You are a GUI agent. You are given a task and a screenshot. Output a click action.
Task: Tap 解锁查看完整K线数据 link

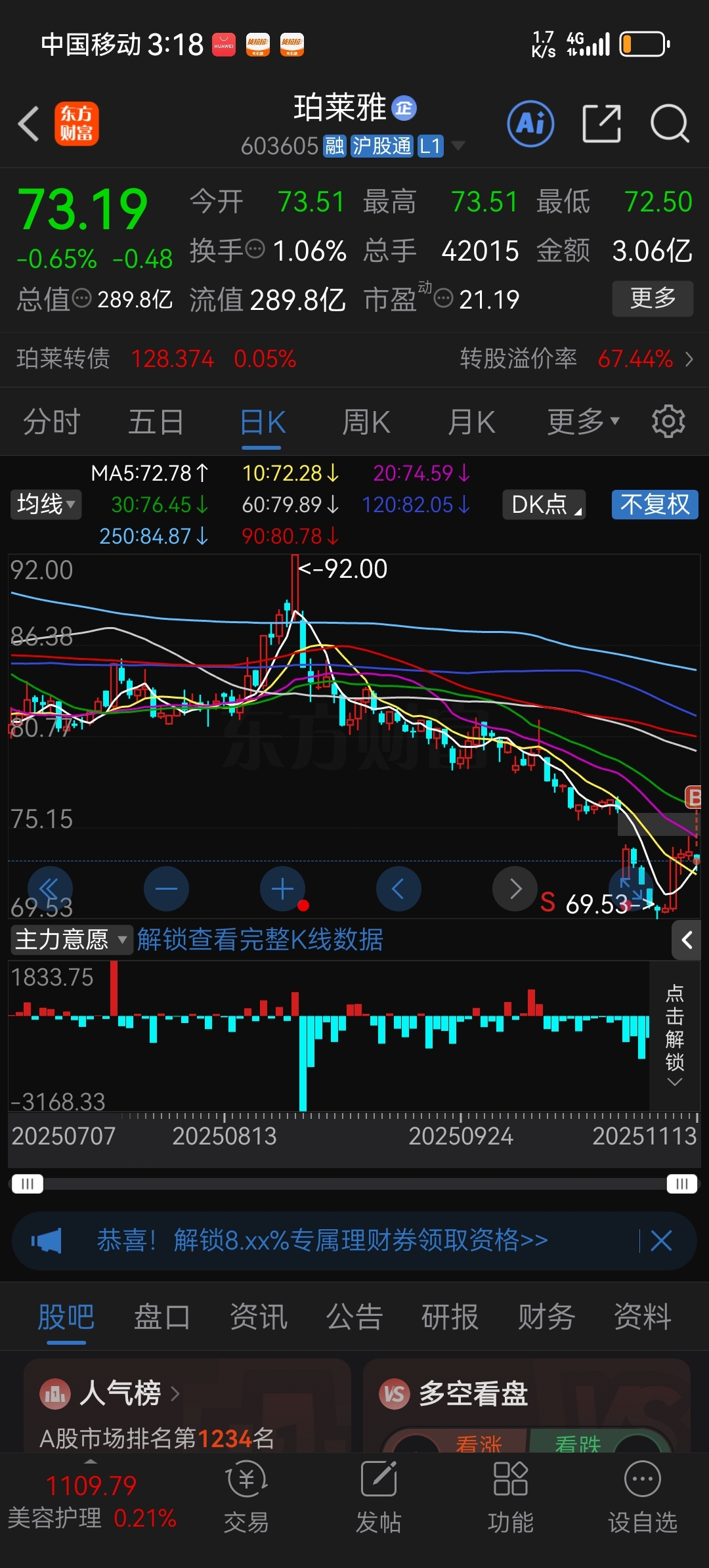(x=260, y=940)
